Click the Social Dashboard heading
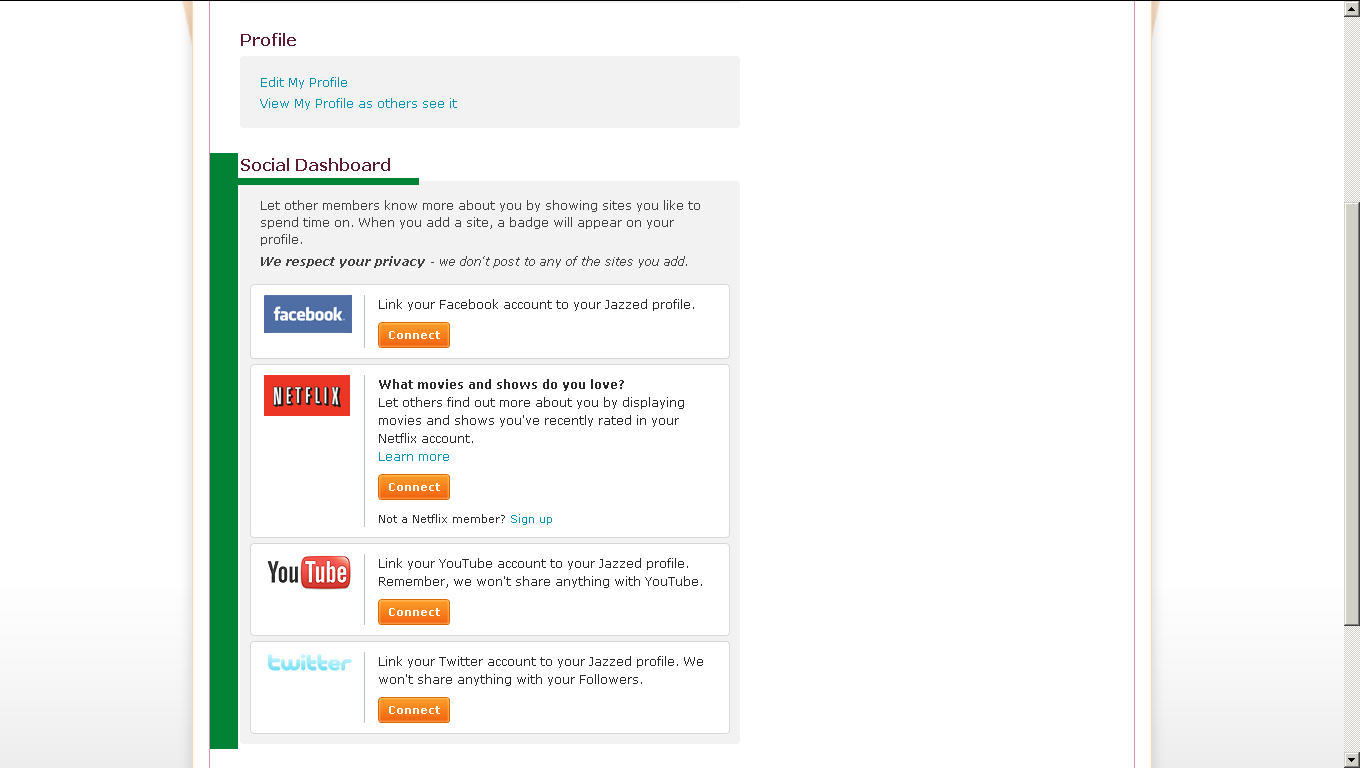The image size is (1360, 768). [315, 165]
